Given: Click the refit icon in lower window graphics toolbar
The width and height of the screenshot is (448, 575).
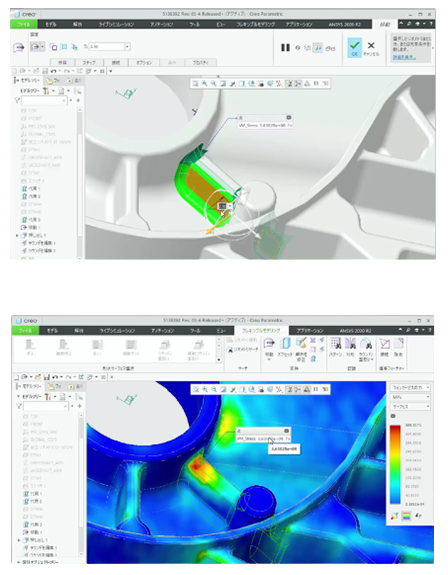Looking at the screenshot, I should click(x=196, y=389).
